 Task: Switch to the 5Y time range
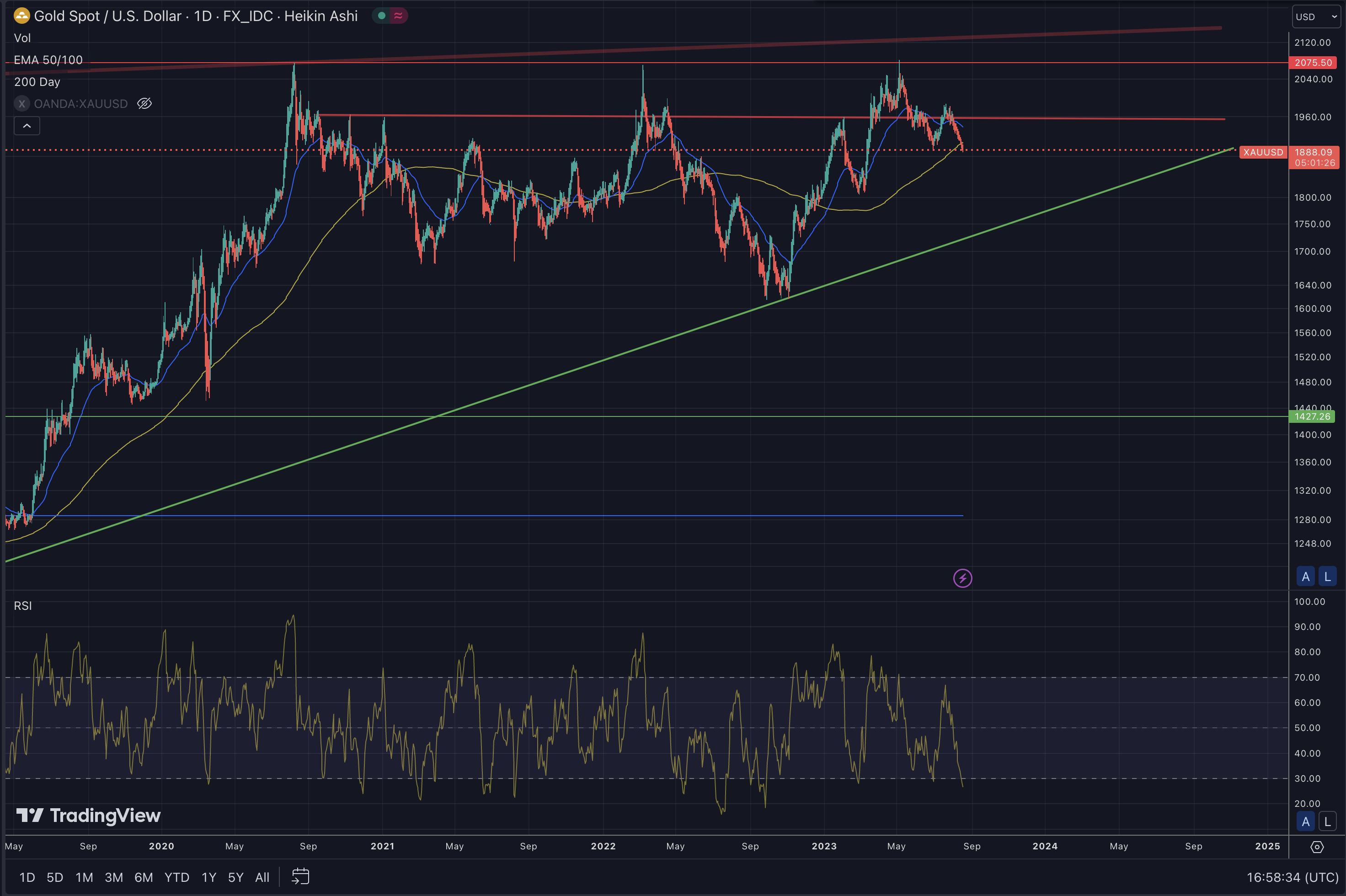tap(235, 877)
